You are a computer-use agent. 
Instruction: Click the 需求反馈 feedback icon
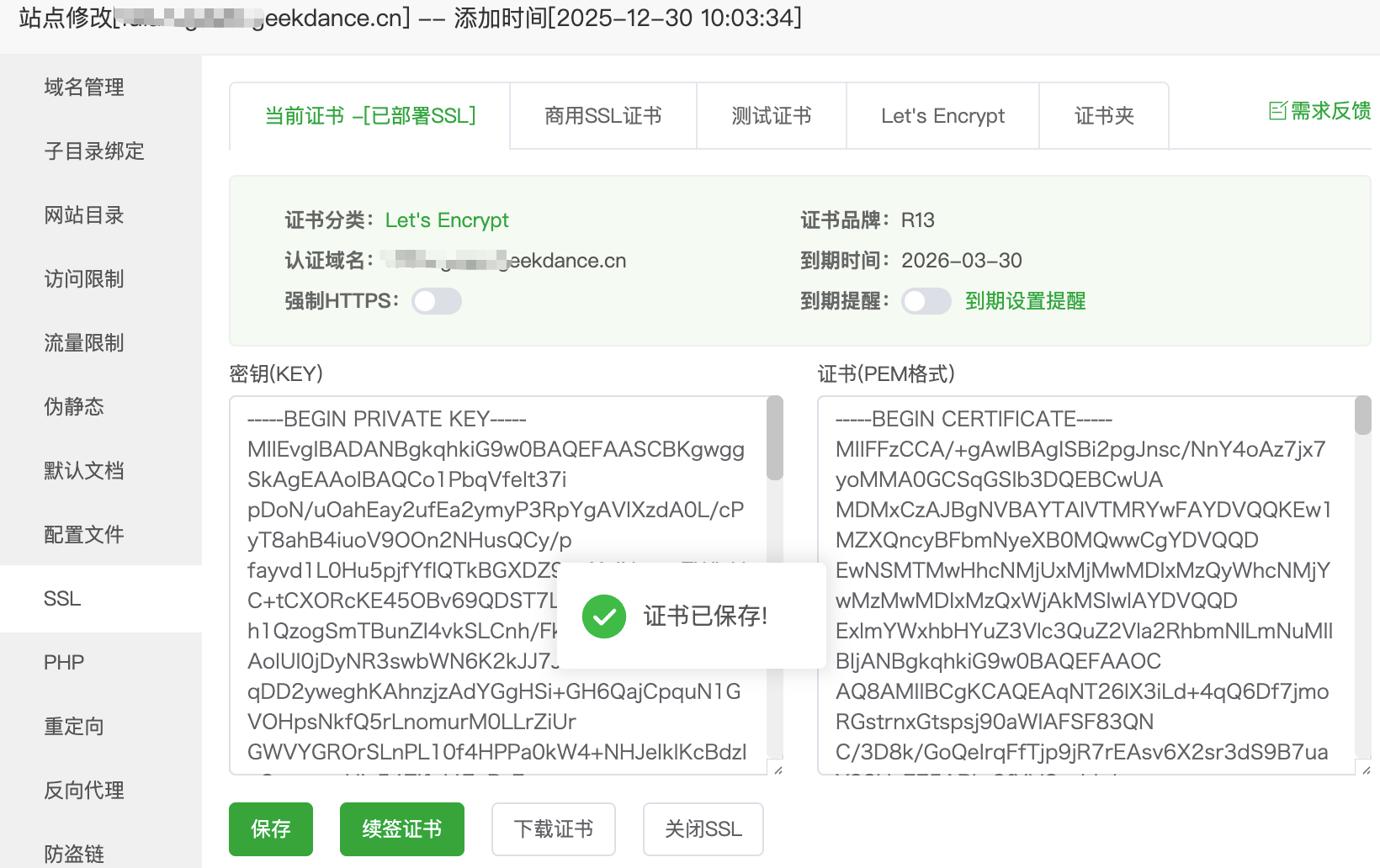point(1279,110)
